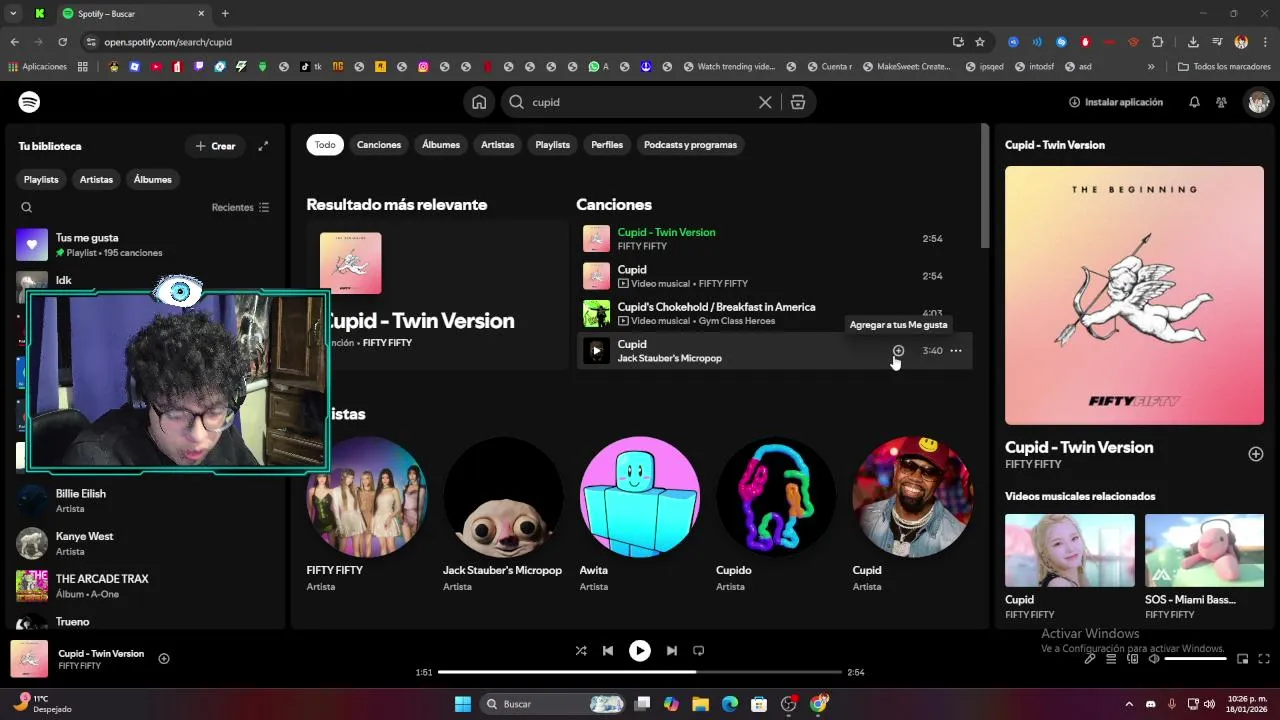
Task: Click the search-in-library magnifier icon
Action: (x=27, y=207)
